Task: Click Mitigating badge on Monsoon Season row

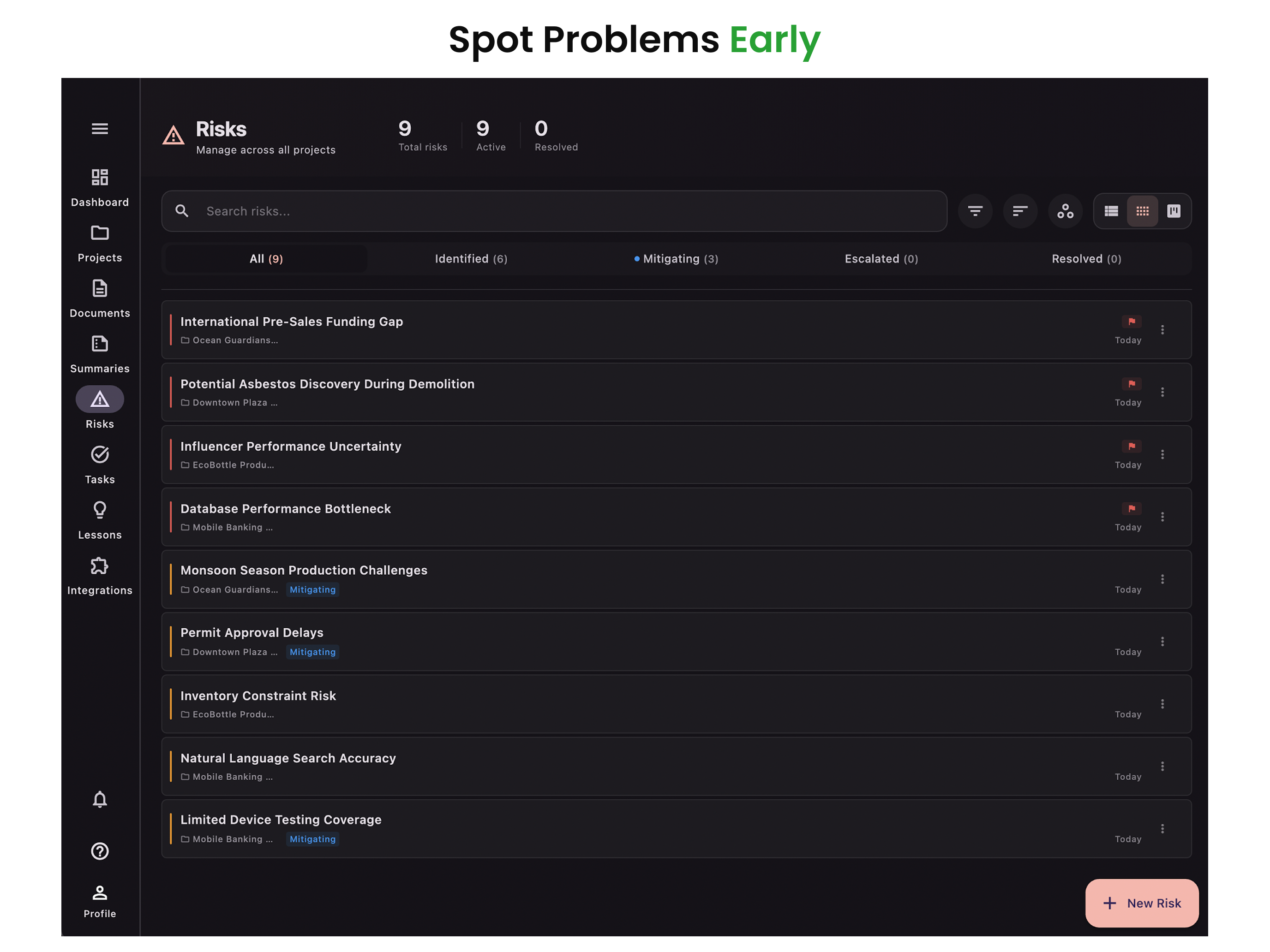Action: (x=312, y=590)
